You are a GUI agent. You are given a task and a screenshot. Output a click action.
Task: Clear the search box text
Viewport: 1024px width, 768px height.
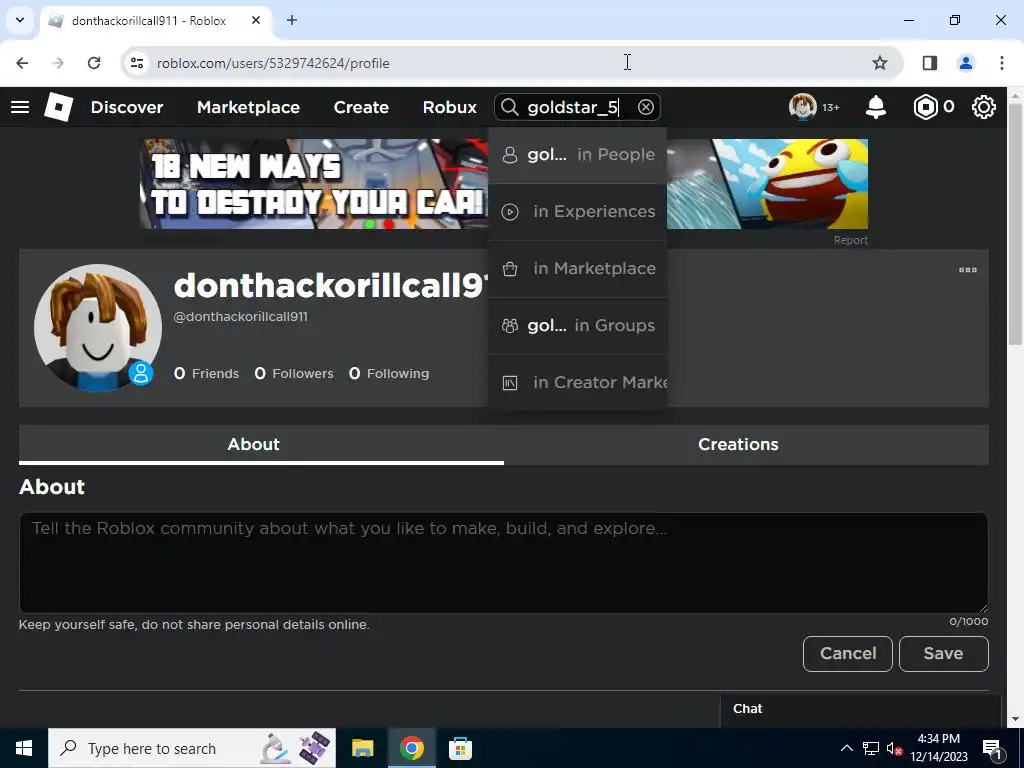point(646,107)
